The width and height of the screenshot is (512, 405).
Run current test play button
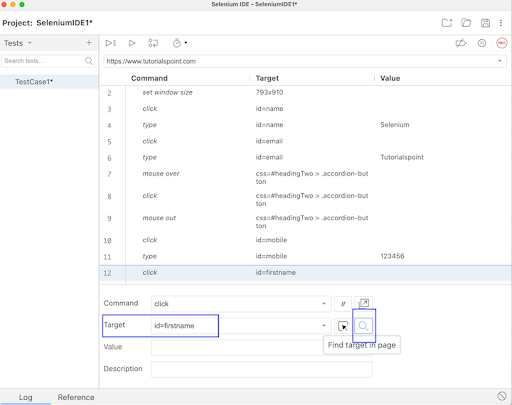(x=132, y=43)
